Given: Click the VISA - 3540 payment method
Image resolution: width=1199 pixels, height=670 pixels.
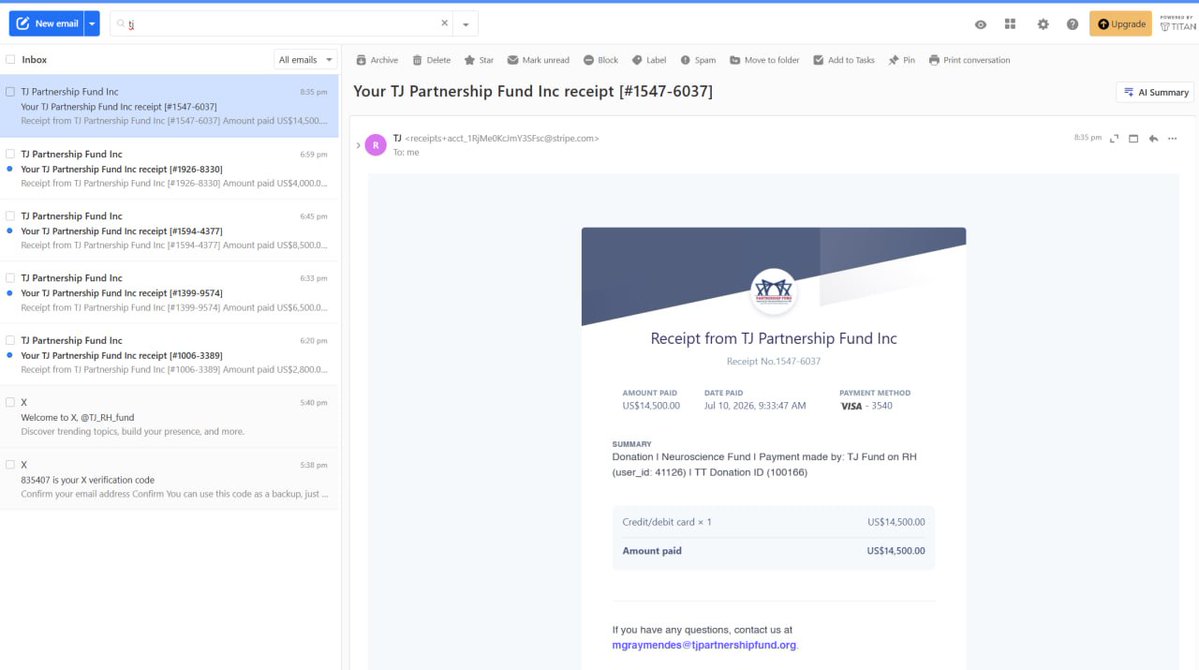Looking at the screenshot, I should tap(866, 406).
